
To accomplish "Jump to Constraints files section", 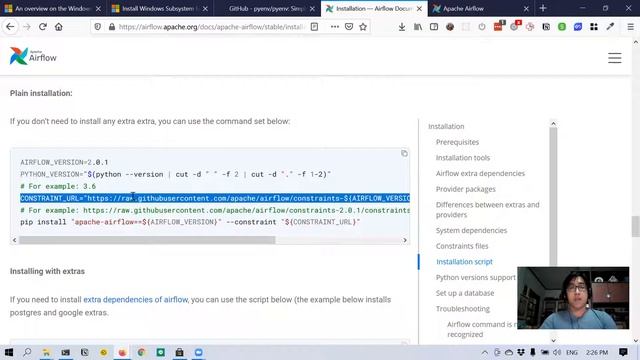I will [462, 246].
